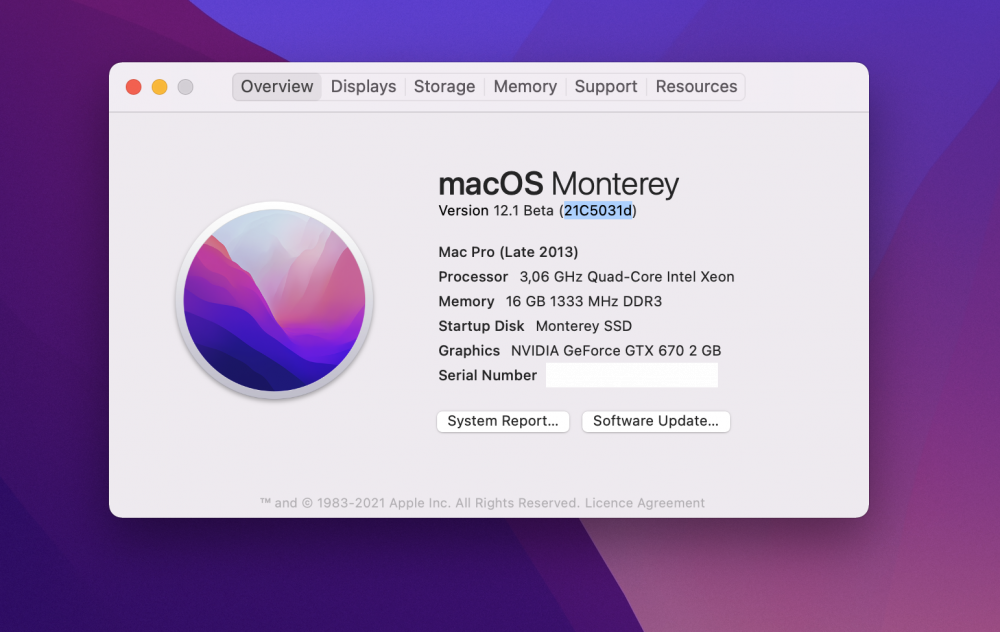
Task: Click the Startup Disk label
Action: [x=482, y=326]
